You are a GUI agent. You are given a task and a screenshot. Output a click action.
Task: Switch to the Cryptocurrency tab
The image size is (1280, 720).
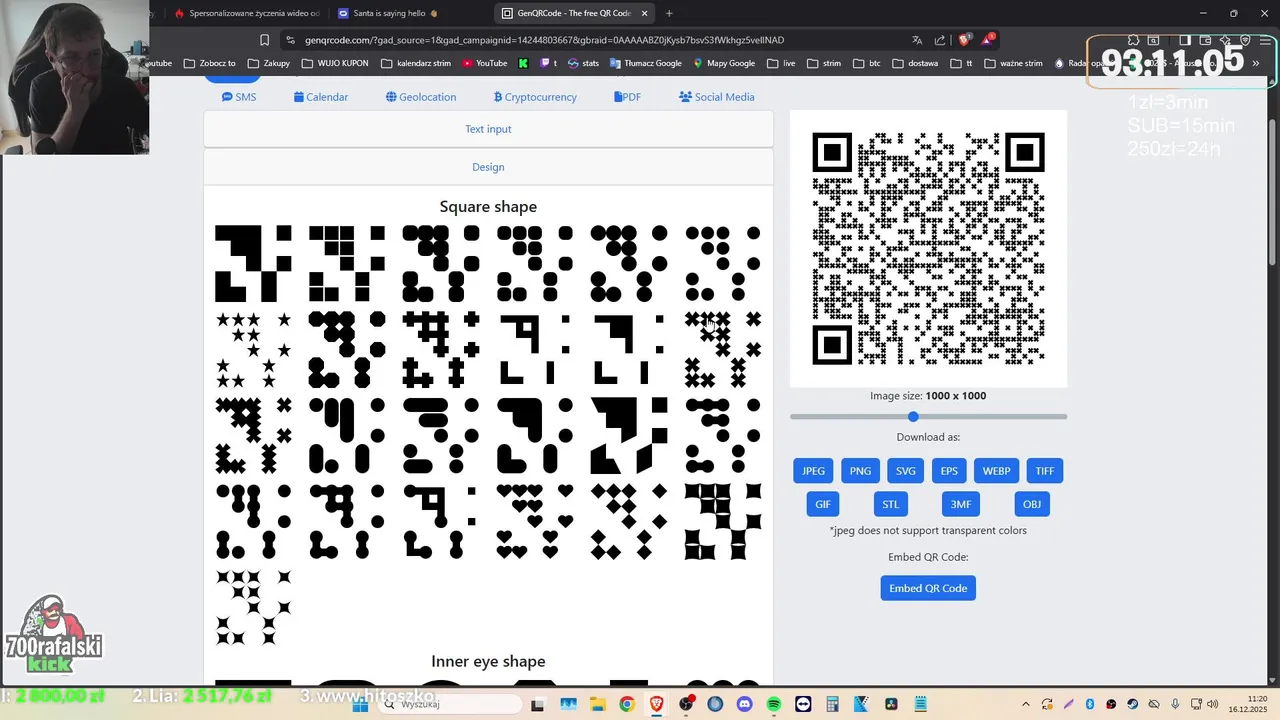[x=535, y=97]
